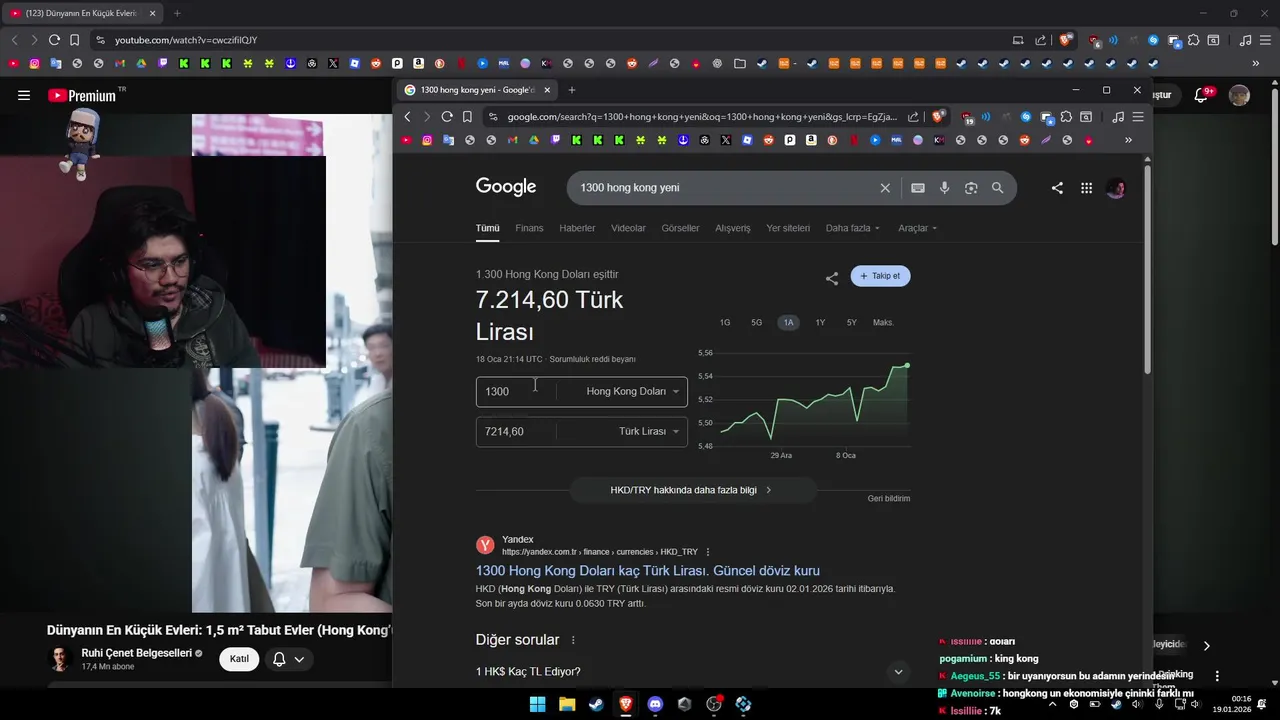Open the Google apps grid
The height and width of the screenshot is (720, 1280).
pyautogui.click(x=1086, y=188)
